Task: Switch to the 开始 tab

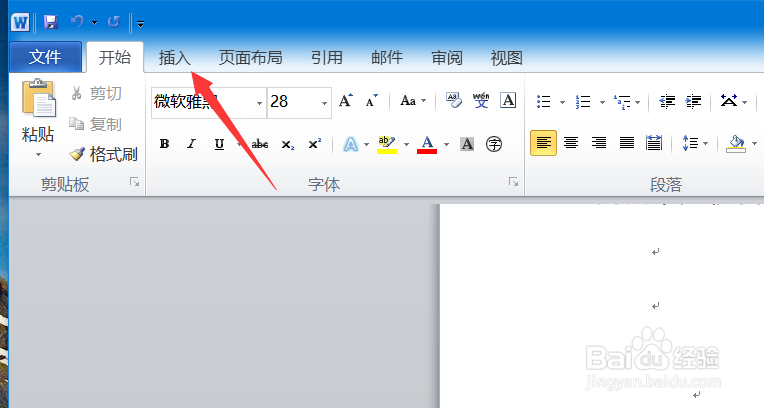Action: tap(115, 57)
